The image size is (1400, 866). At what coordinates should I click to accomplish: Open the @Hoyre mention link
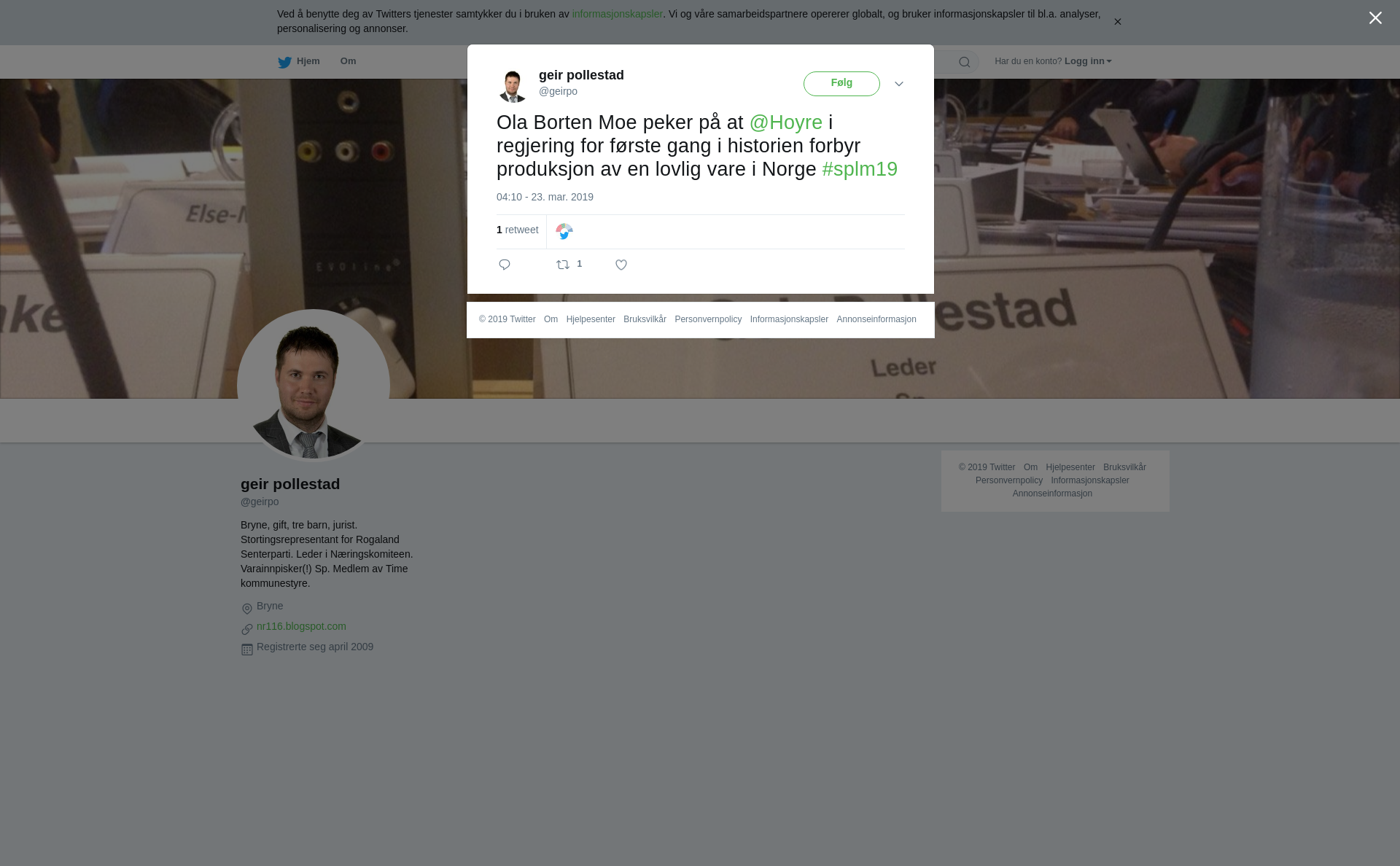coord(786,122)
